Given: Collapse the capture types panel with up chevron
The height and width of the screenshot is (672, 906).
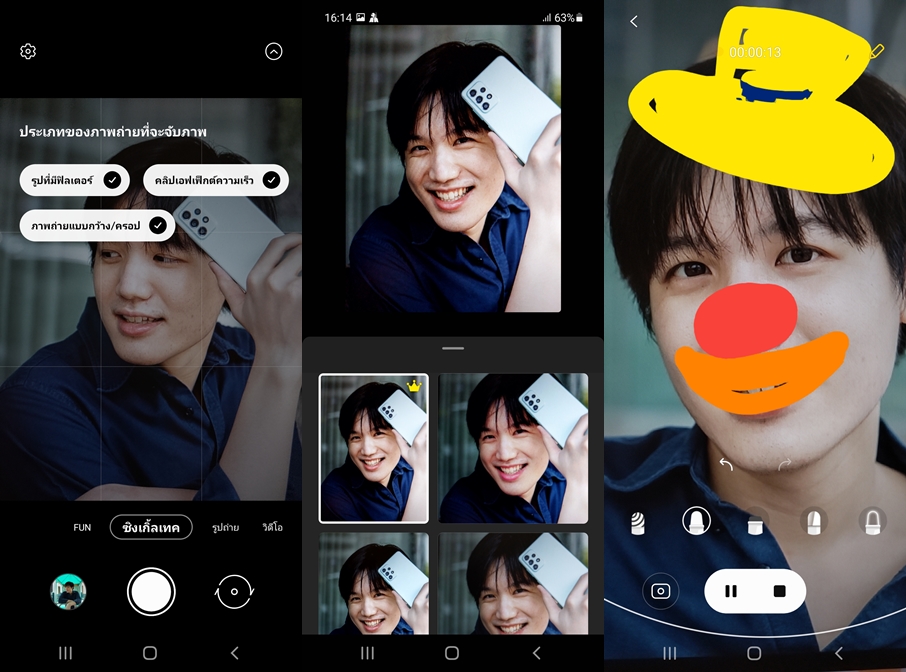Looking at the screenshot, I should 274,51.
